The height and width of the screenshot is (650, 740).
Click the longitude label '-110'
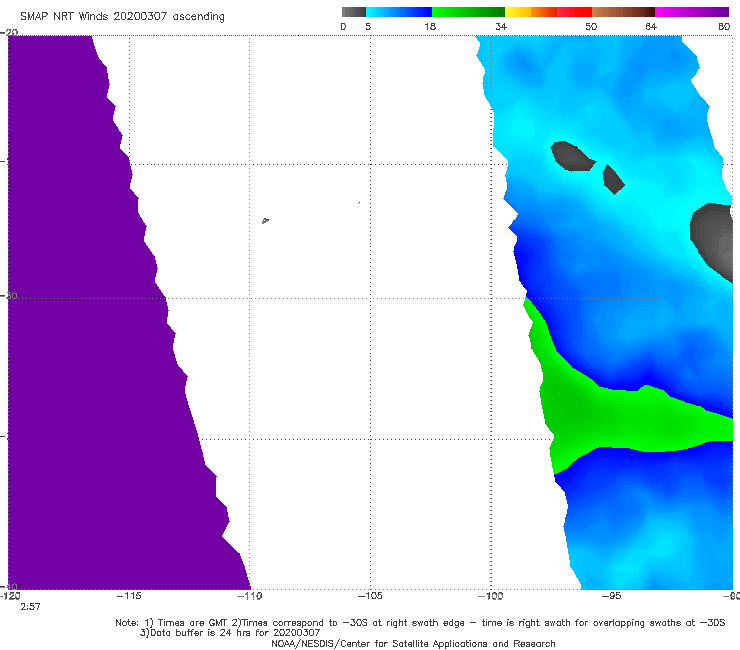tap(249, 596)
